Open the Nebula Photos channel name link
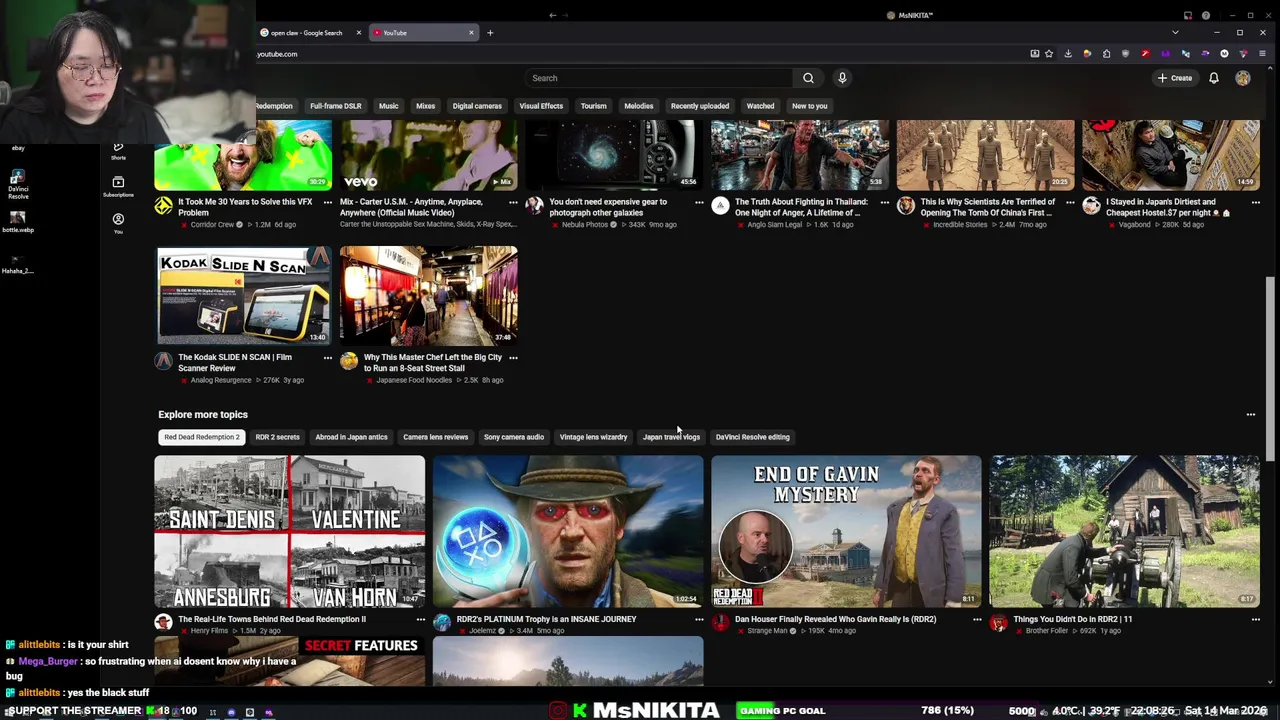Viewport: 1280px width, 720px height. point(584,225)
